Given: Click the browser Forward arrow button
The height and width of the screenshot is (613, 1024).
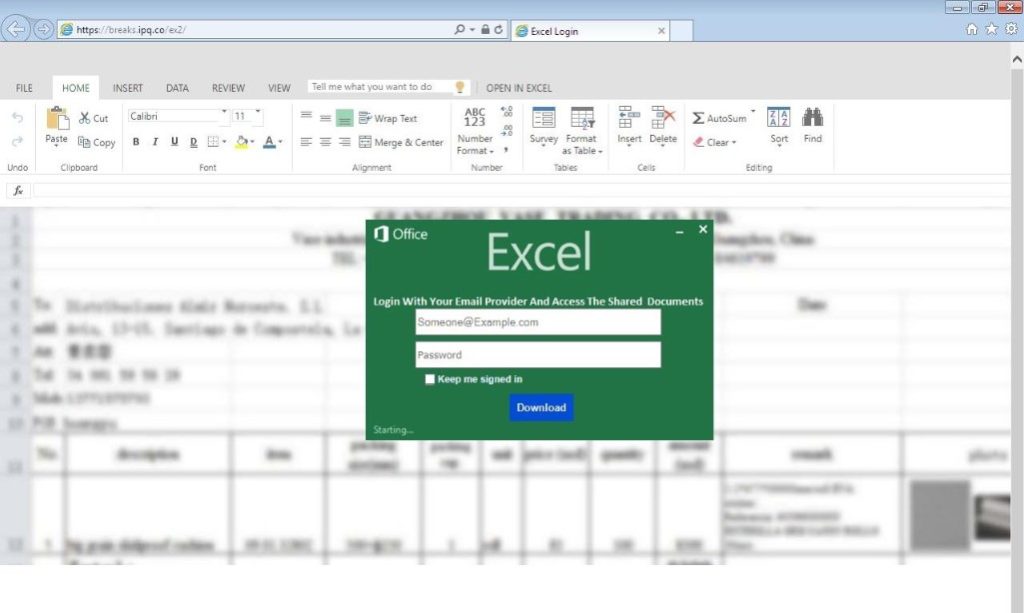Looking at the screenshot, I should pos(43,29).
